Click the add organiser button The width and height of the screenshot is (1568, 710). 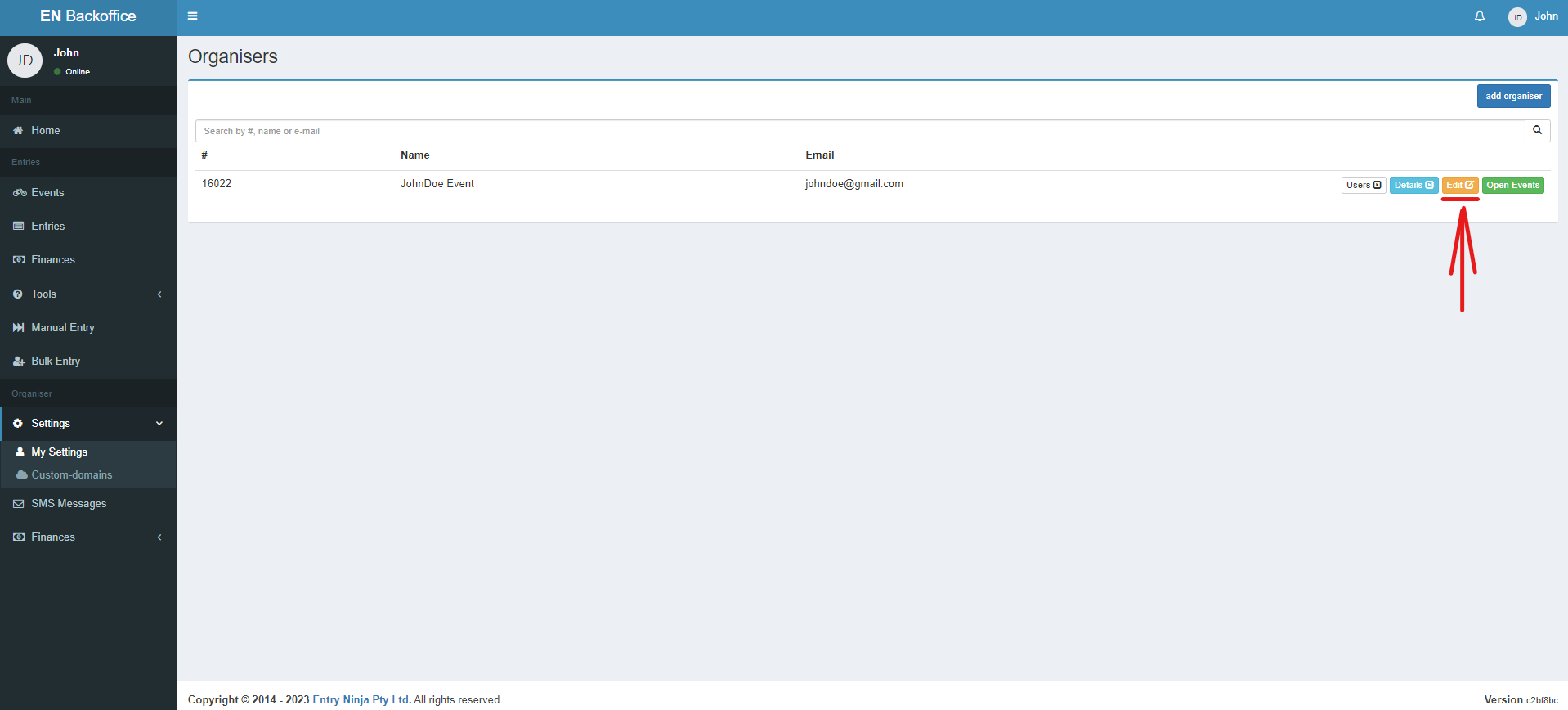point(1514,97)
